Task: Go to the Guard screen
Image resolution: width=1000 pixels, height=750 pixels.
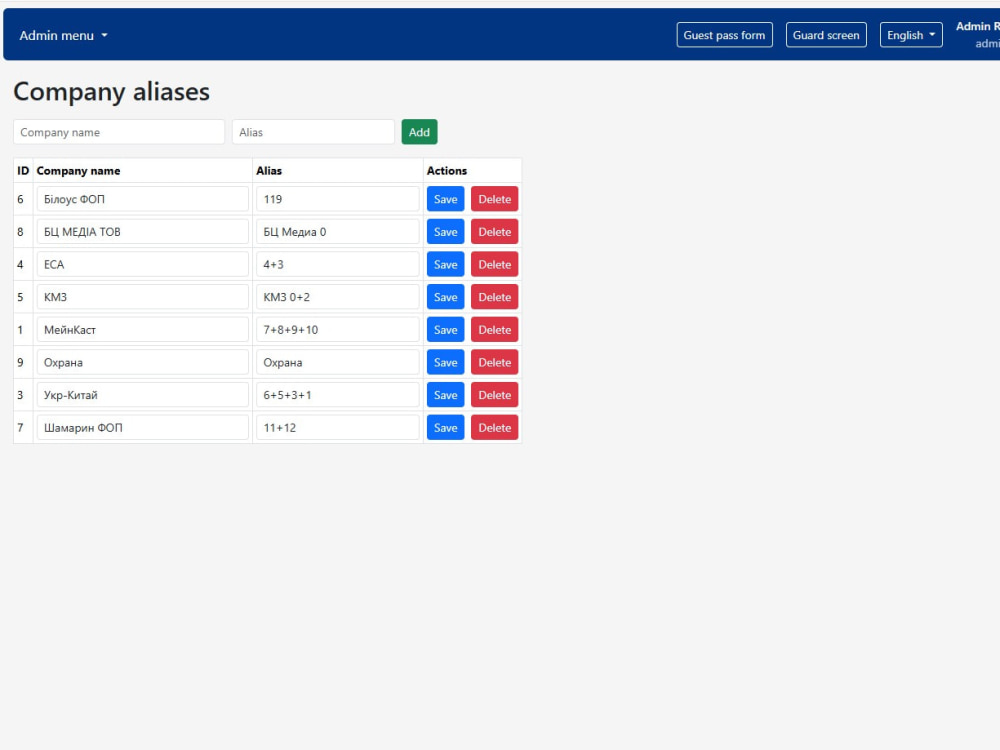Action: click(x=826, y=35)
